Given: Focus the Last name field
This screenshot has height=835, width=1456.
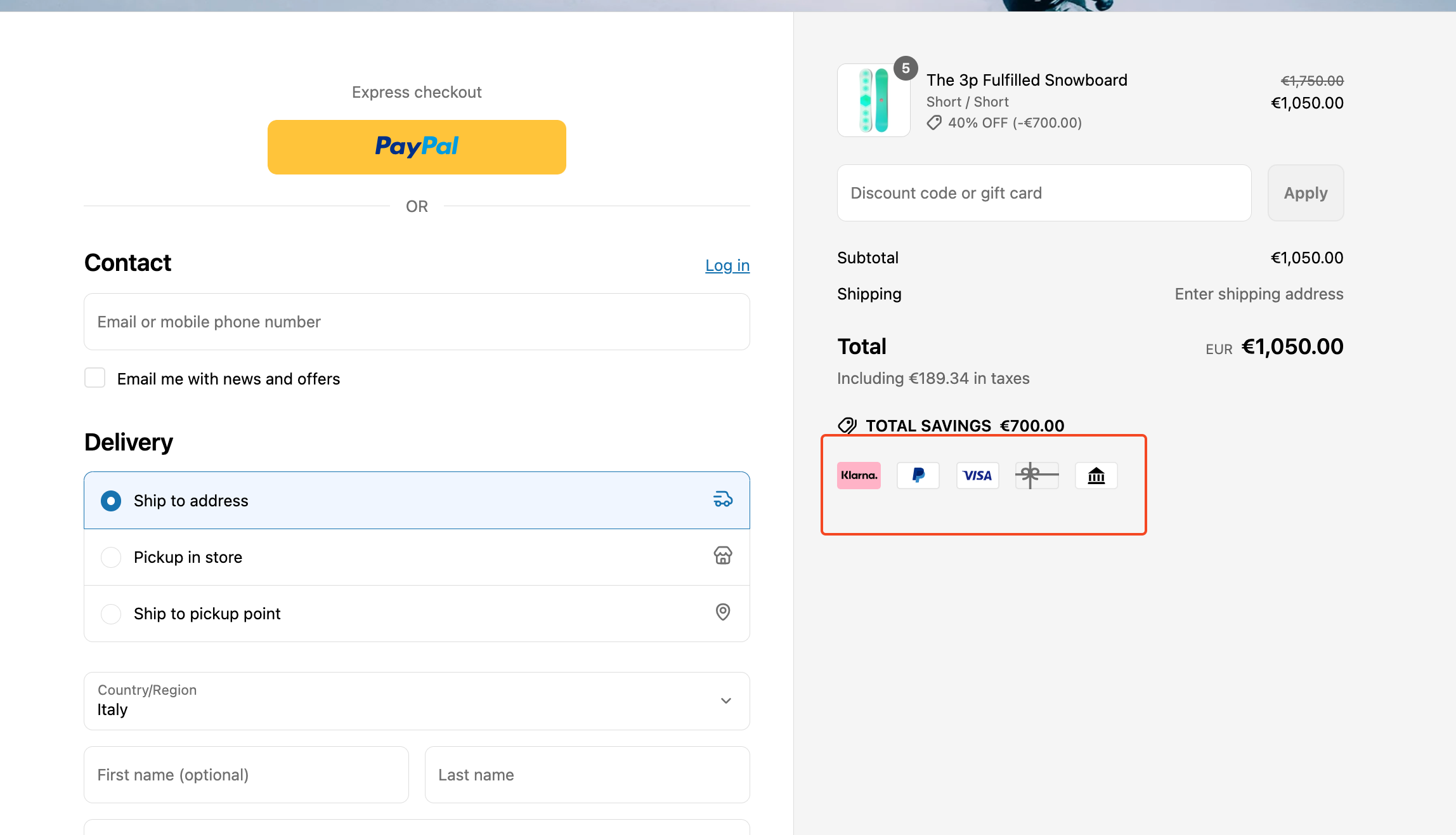Looking at the screenshot, I should pyautogui.click(x=587, y=775).
